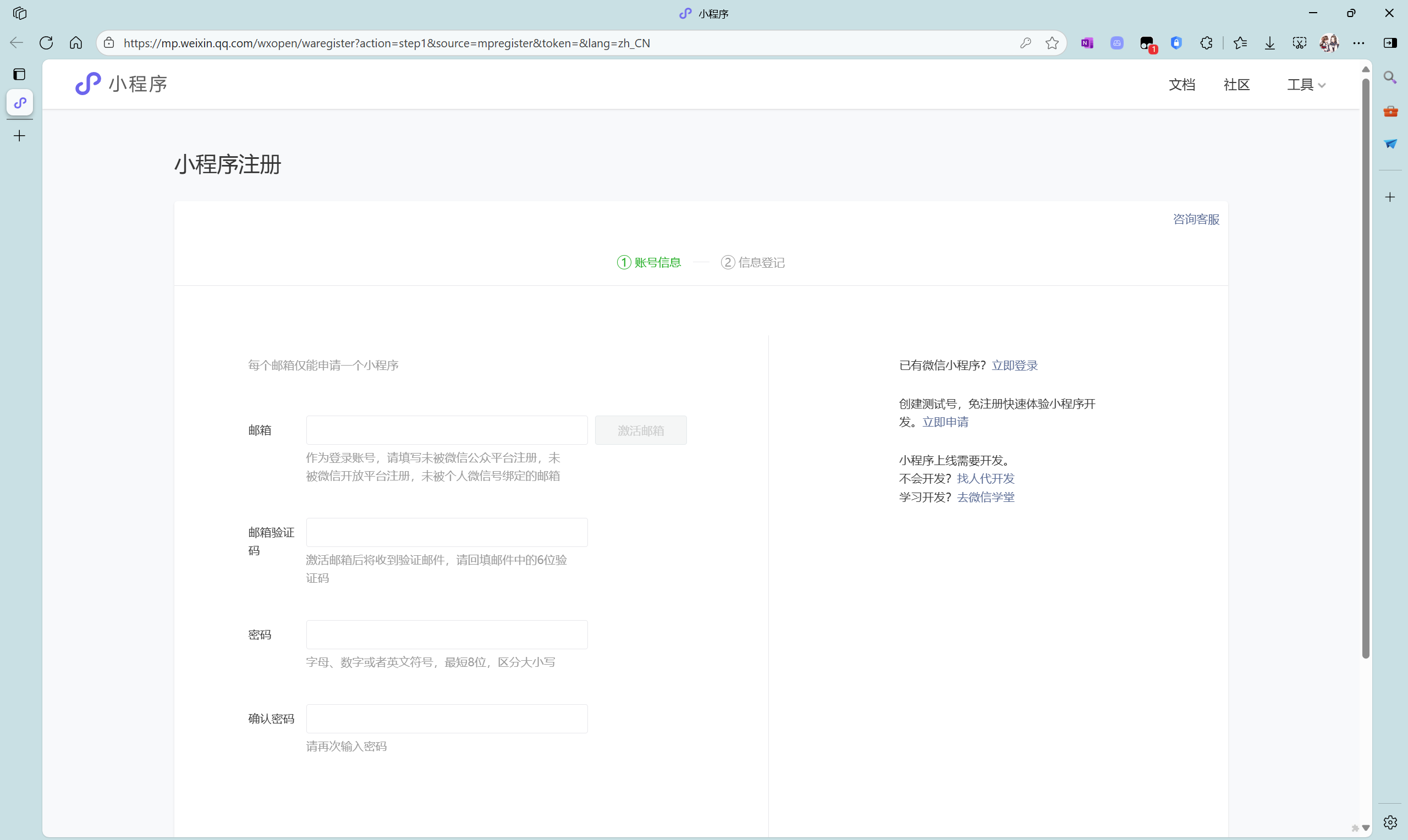
Task: Focus the 邮箱 input field
Action: click(x=447, y=430)
